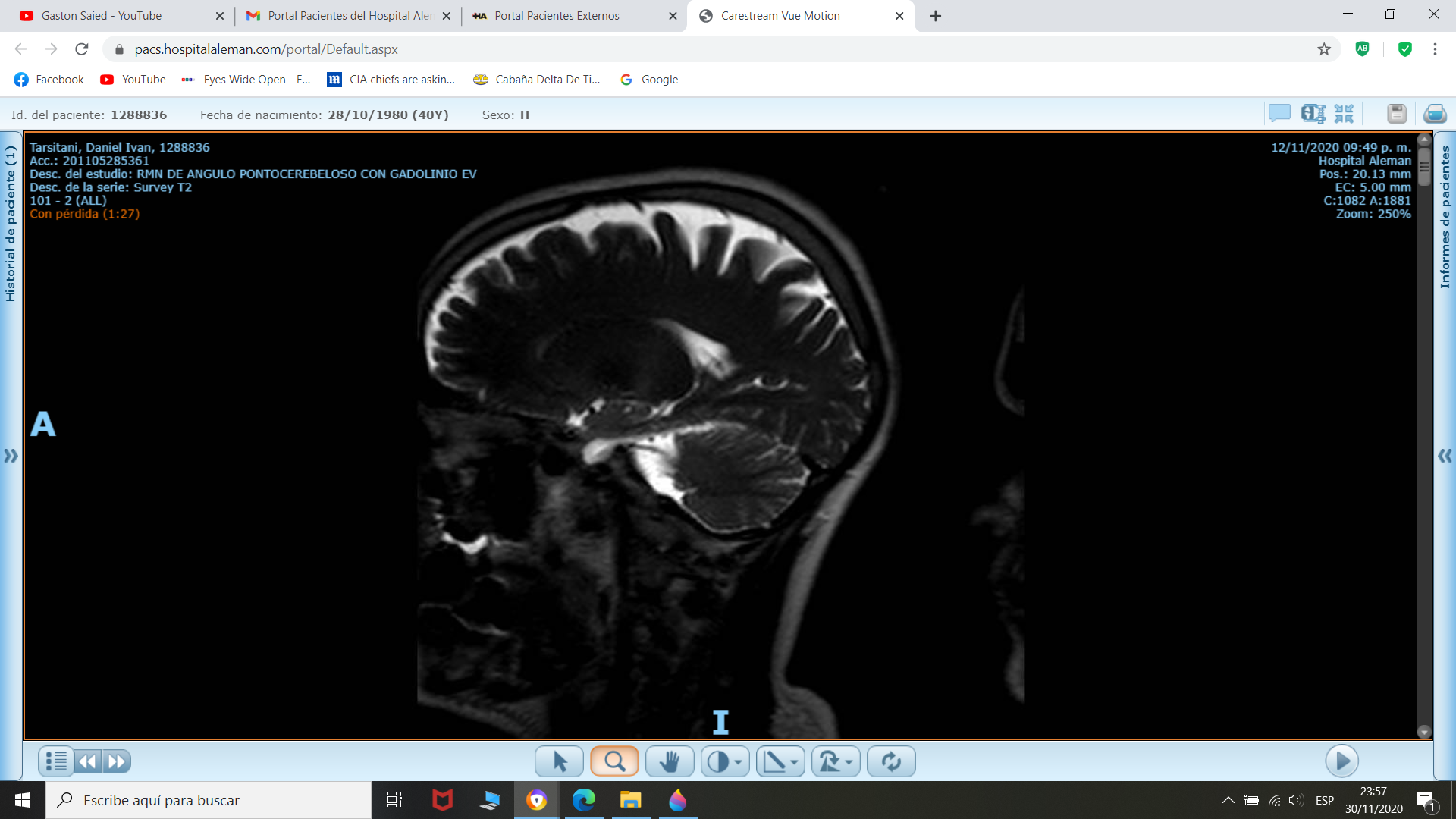The height and width of the screenshot is (819, 1456).
Task: Reset the image with the refresh tool
Action: [891, 761]
